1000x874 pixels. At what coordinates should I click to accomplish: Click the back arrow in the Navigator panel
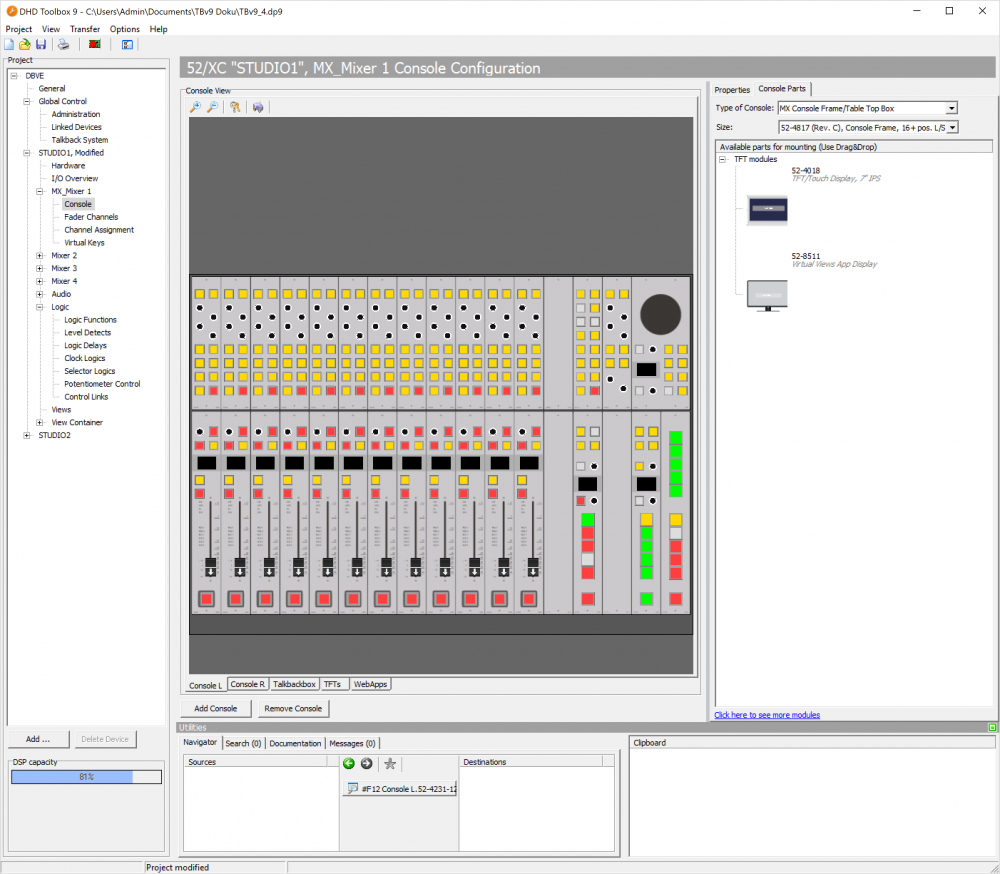click(x=349, y=763)
